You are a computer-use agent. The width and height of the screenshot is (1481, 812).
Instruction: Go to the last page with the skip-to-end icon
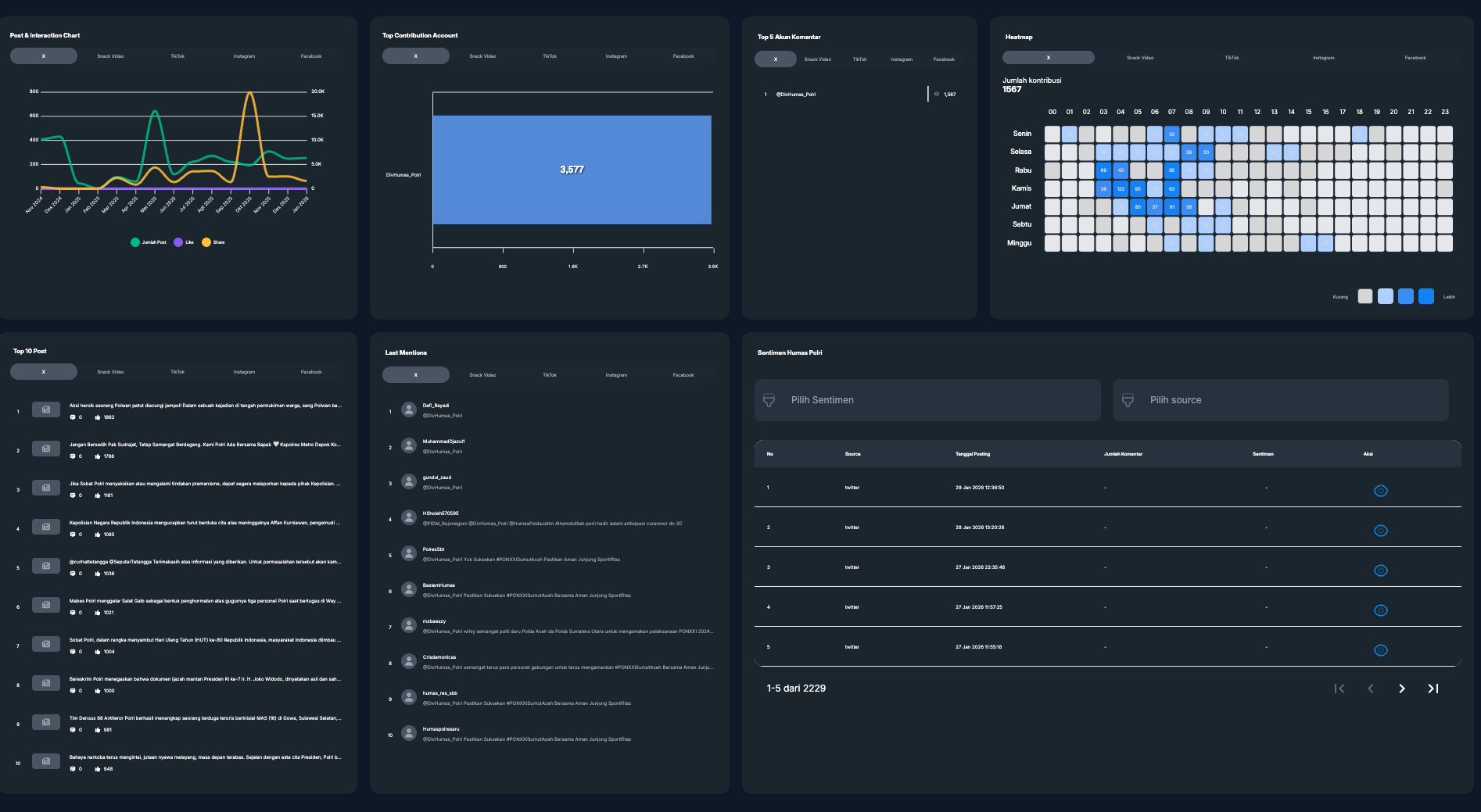coord(1433,689)
